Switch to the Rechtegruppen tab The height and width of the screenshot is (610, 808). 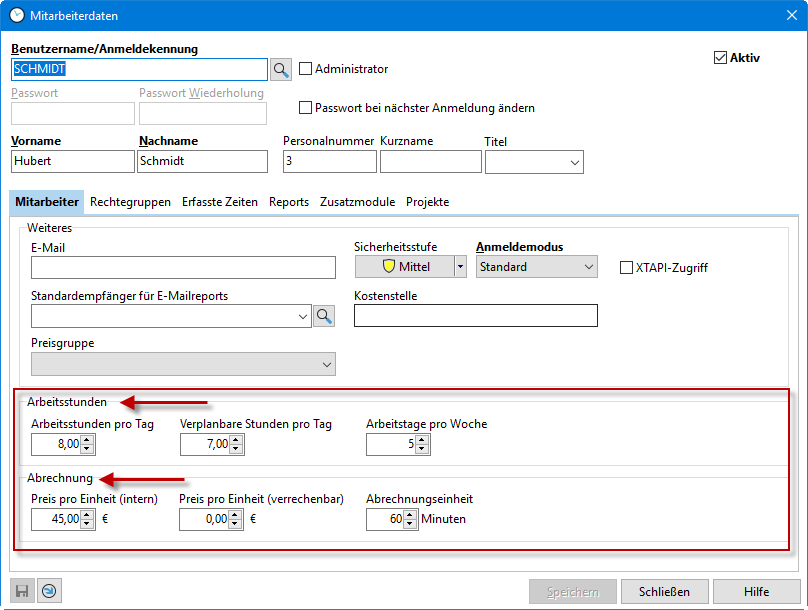pos(130,202)
